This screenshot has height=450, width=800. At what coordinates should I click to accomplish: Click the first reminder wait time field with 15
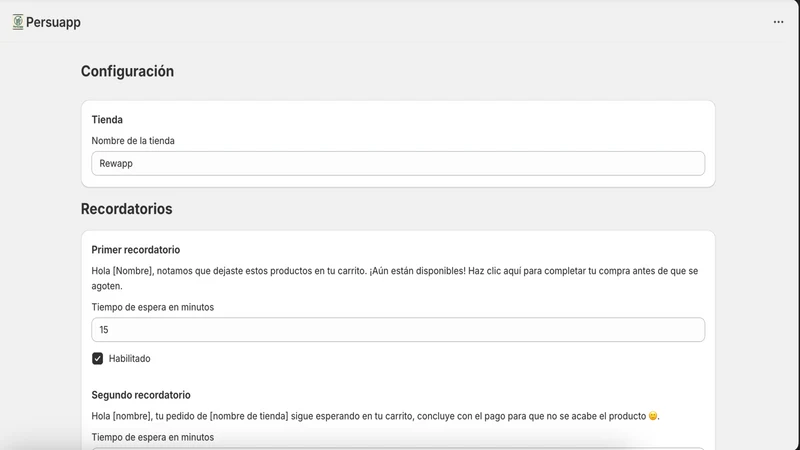tap(398, 330)
